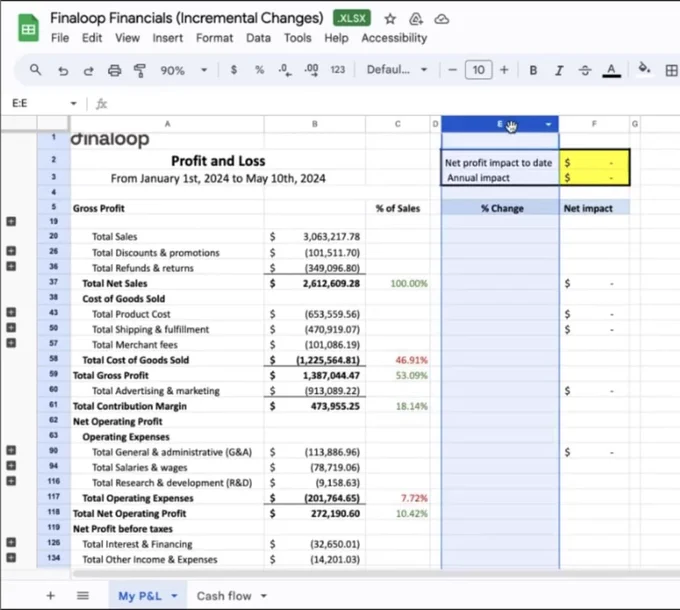Expand the row group at row 126

pos(11,542)
